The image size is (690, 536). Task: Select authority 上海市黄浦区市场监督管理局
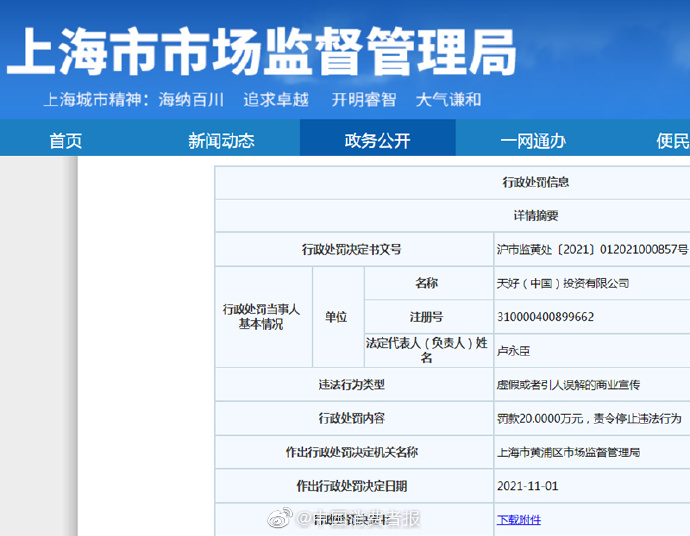[568, 452]
